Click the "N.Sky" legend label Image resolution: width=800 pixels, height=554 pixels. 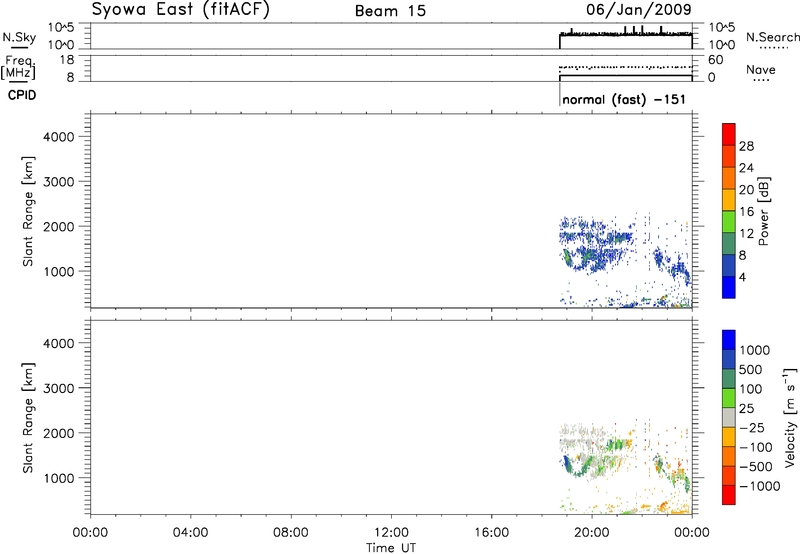click(x=19, y=37)
